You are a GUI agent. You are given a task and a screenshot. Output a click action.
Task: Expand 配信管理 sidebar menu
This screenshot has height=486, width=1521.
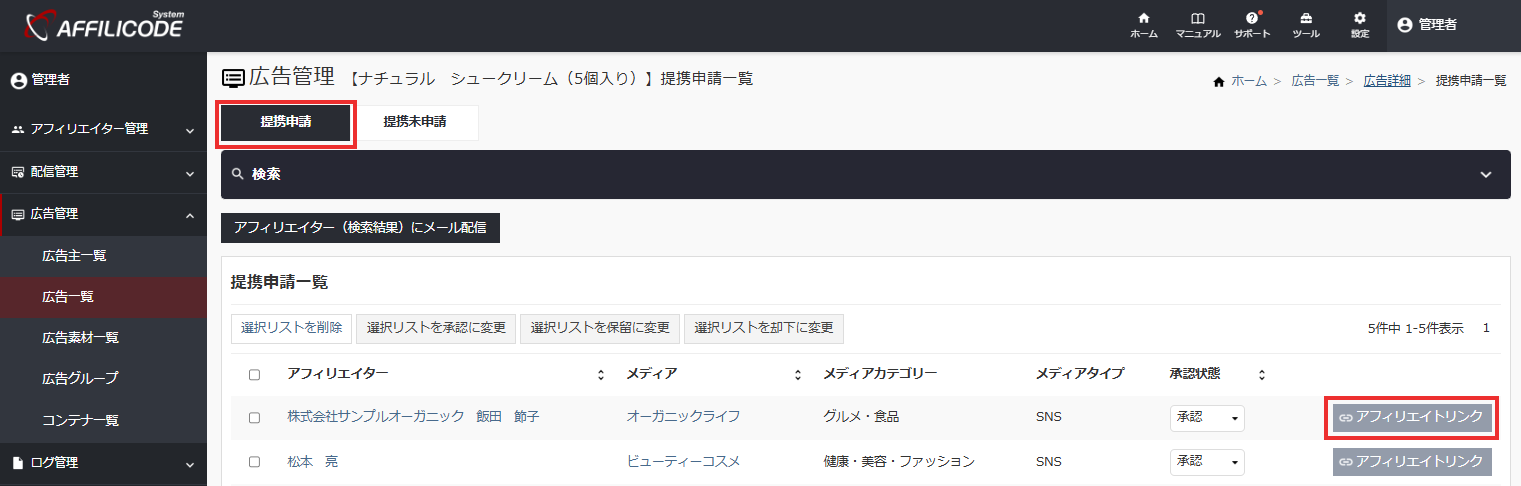coord(103,172)
